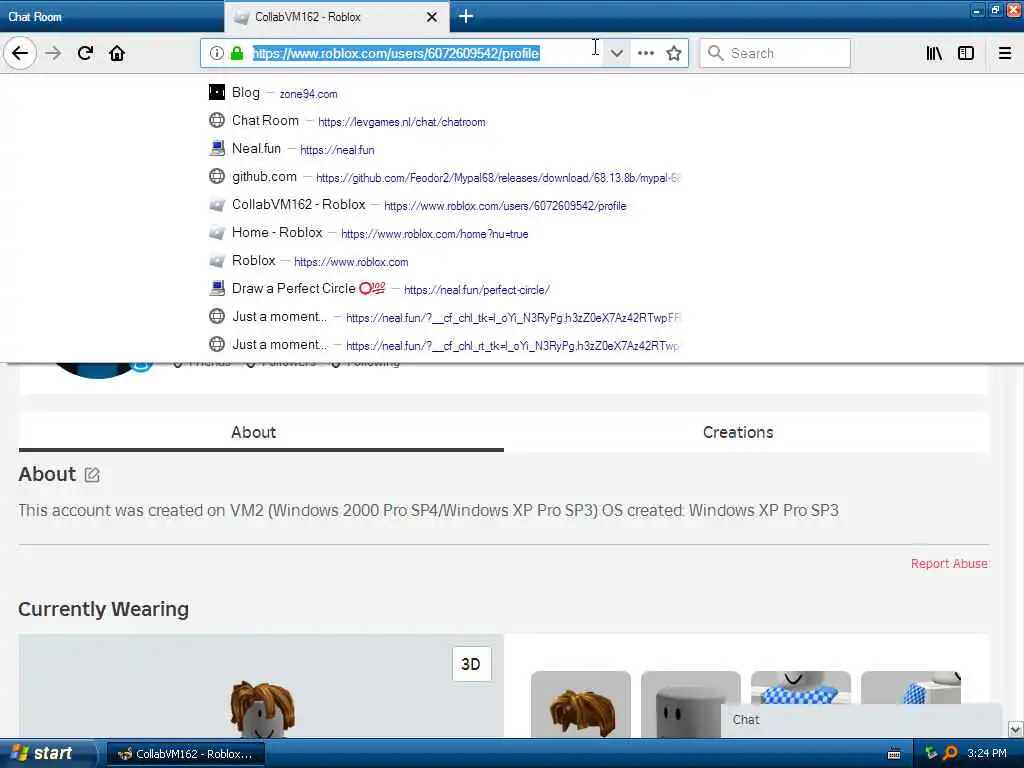Collapse the address bar history dropdown
This screenshot has height=768, width=1024.
616,53
